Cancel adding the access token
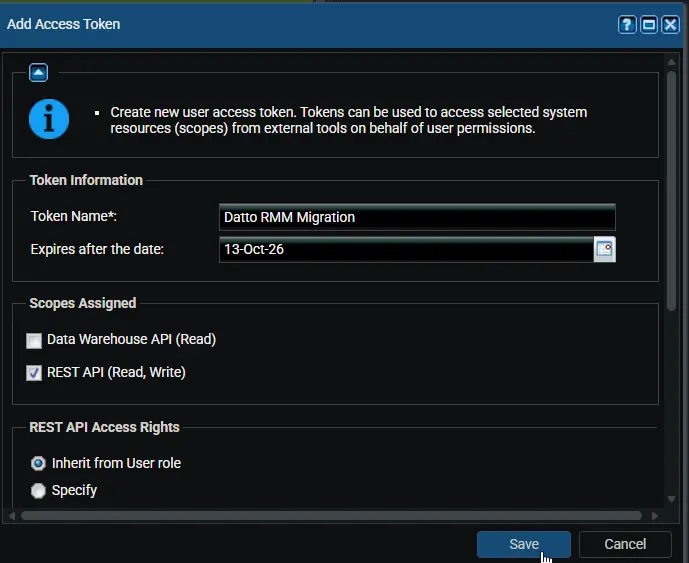Image resolution: width=689 pixels, height=563 pixels. click(x=625, y=544)
